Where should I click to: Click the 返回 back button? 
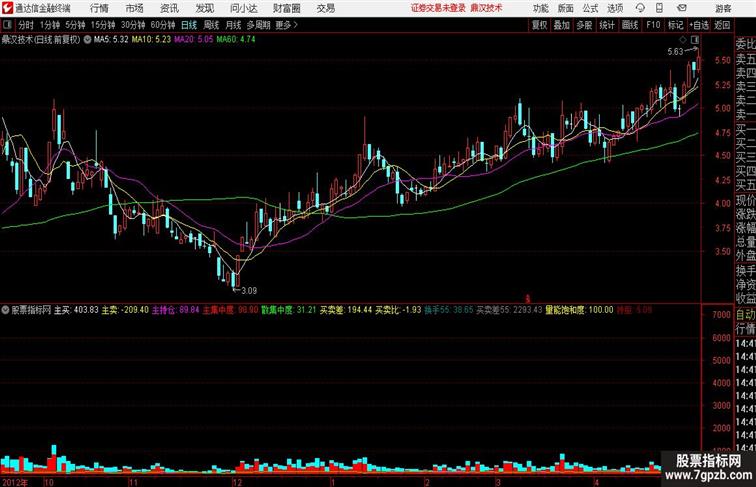click(x=722, y=25)
